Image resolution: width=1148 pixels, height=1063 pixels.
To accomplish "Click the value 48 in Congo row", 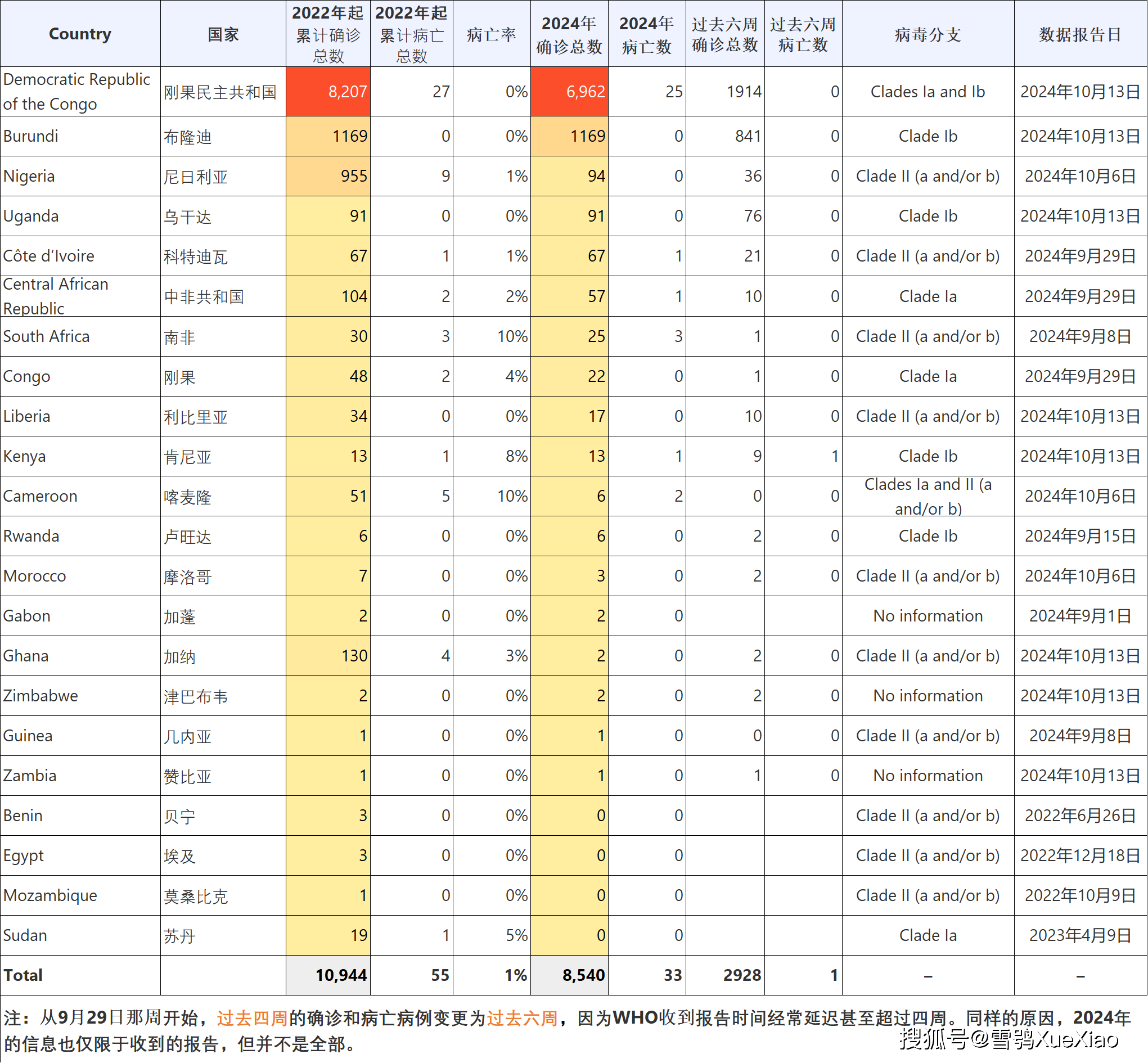I will click(x=328, y=376).
